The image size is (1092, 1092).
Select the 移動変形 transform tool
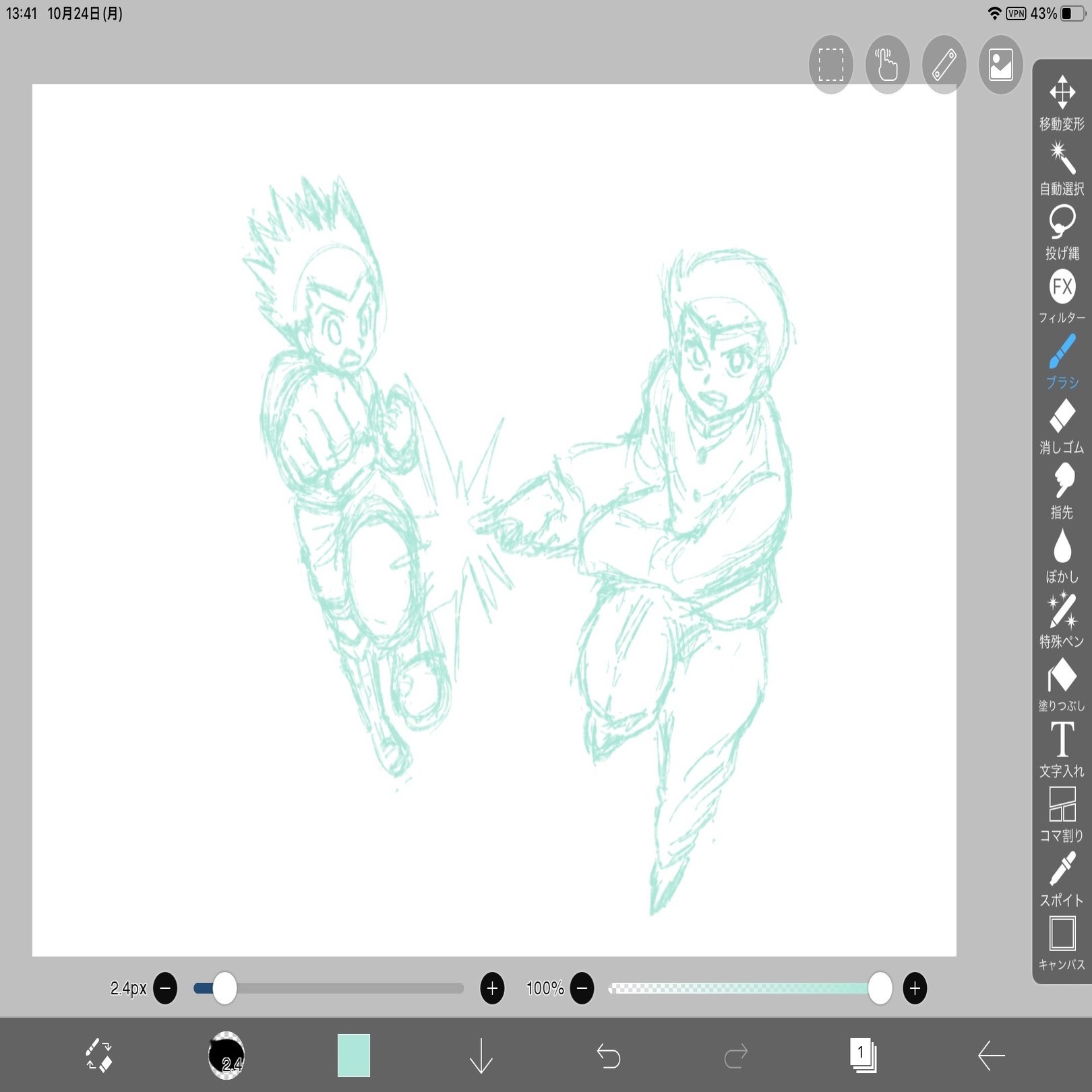1062,102
